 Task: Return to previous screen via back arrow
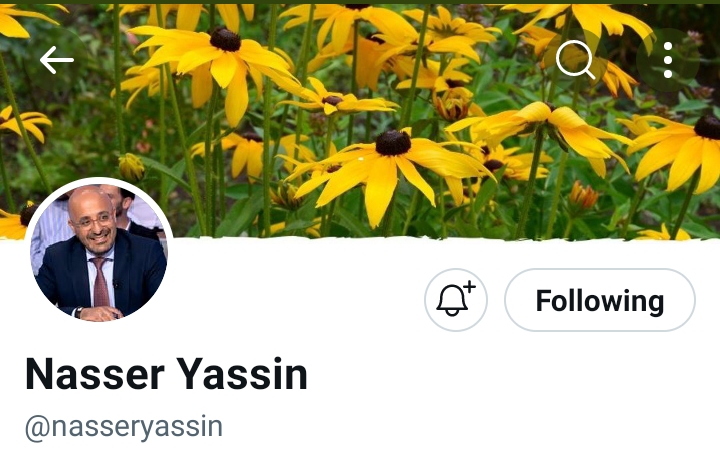[56, 60]
